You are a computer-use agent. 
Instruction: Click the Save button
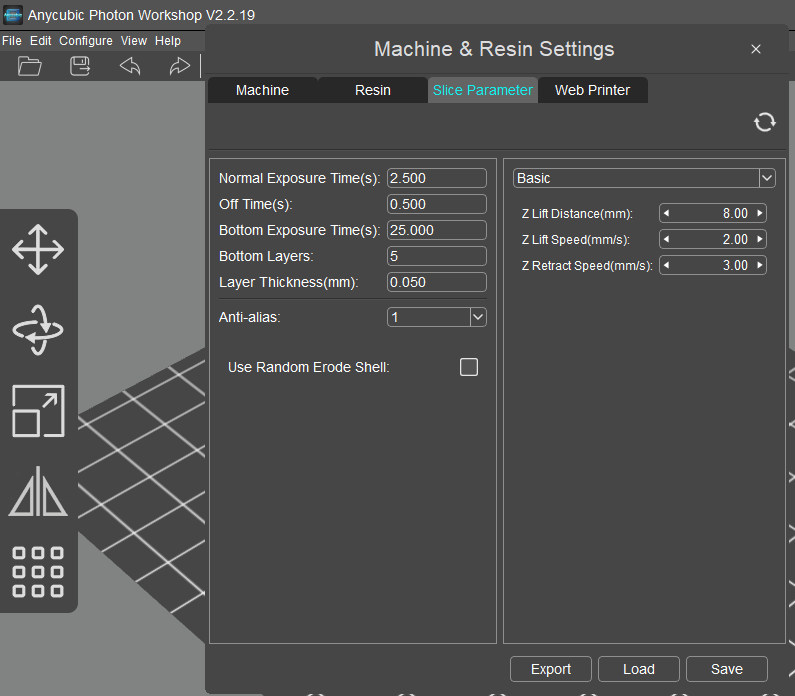coord(727,669)
